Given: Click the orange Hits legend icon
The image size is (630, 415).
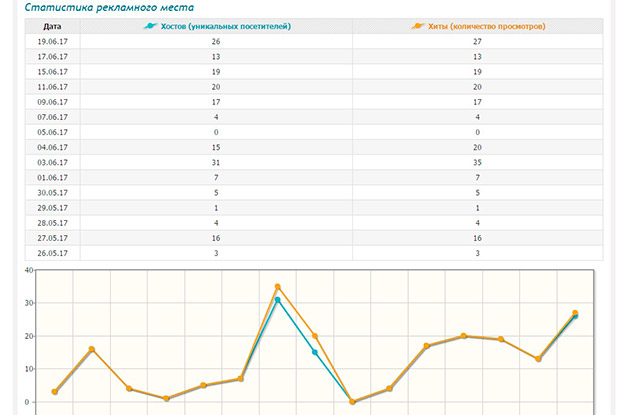Looking at the screenshot, I should point(418,26).
